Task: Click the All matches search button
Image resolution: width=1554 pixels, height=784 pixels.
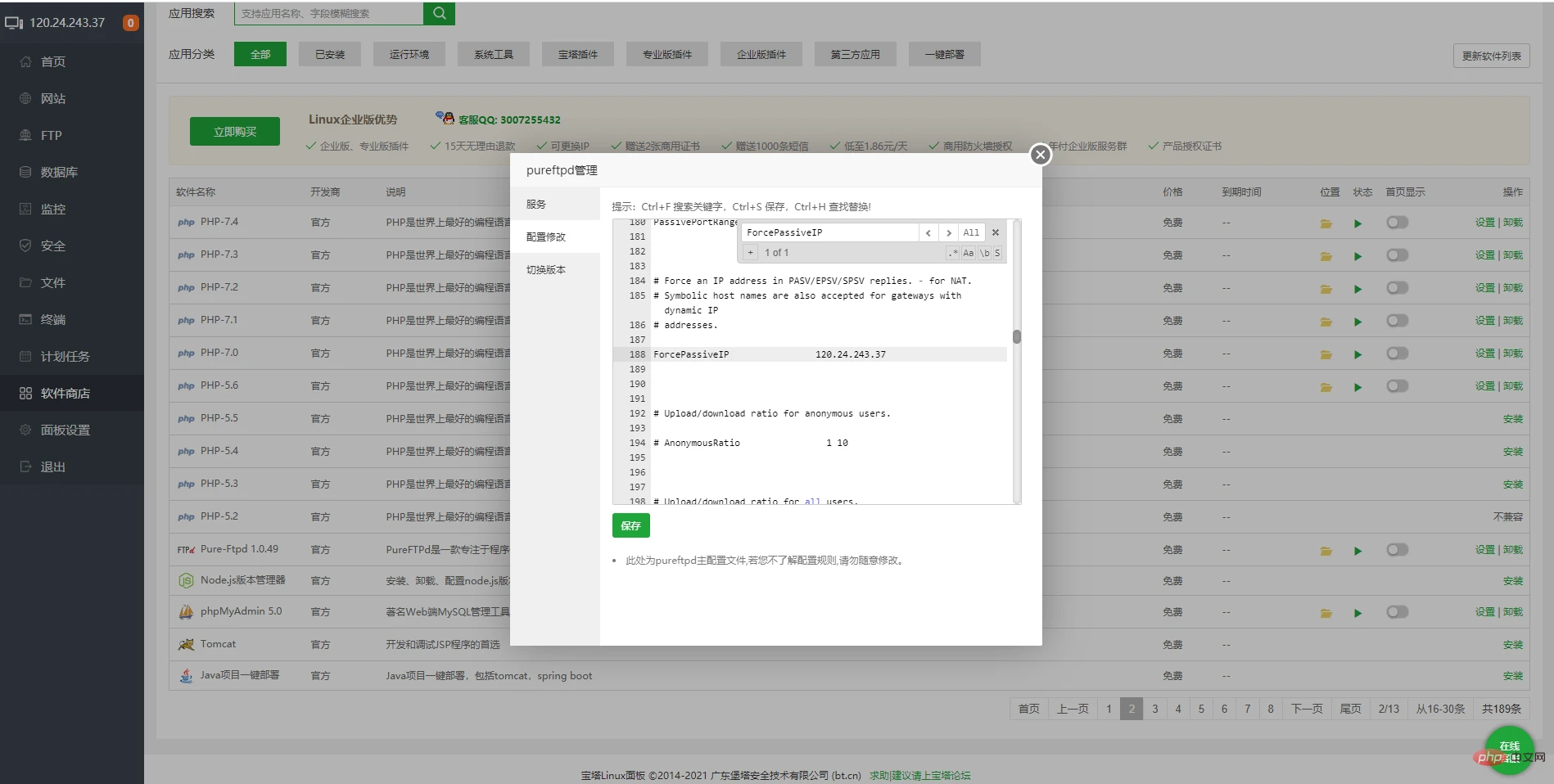Action: (971, 232)
